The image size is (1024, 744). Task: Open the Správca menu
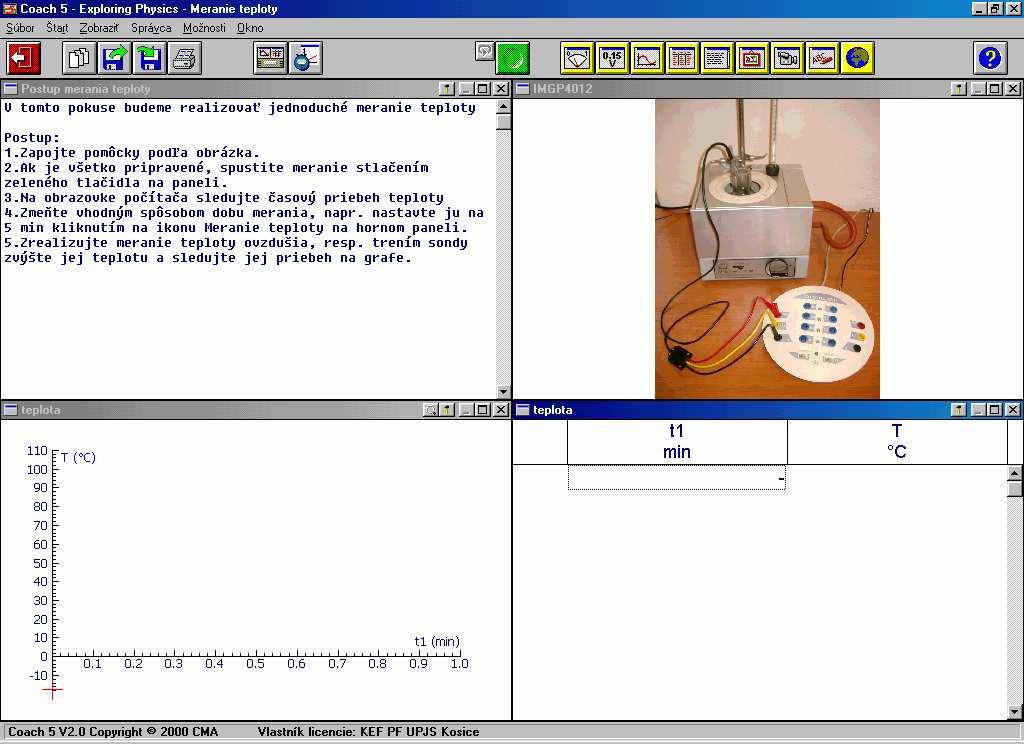point(151,28)
